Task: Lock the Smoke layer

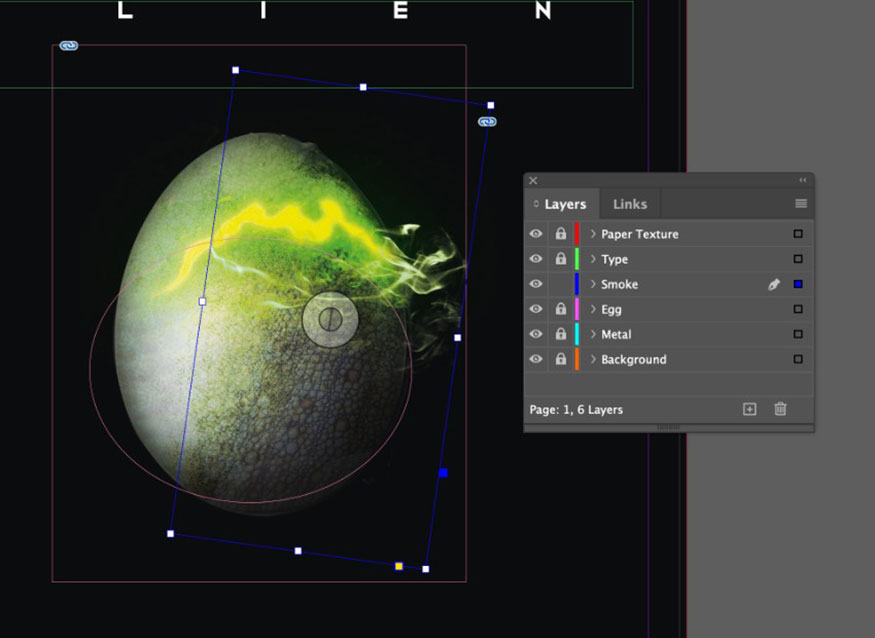Action: [561, 284]
